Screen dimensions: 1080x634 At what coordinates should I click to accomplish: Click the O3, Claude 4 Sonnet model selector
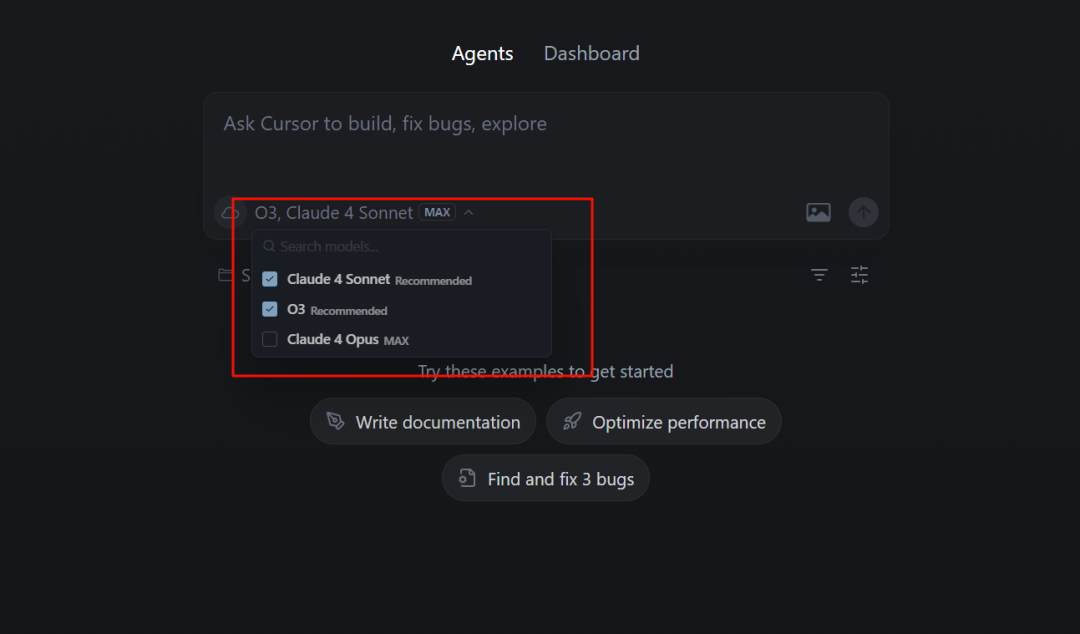point(333,213)
